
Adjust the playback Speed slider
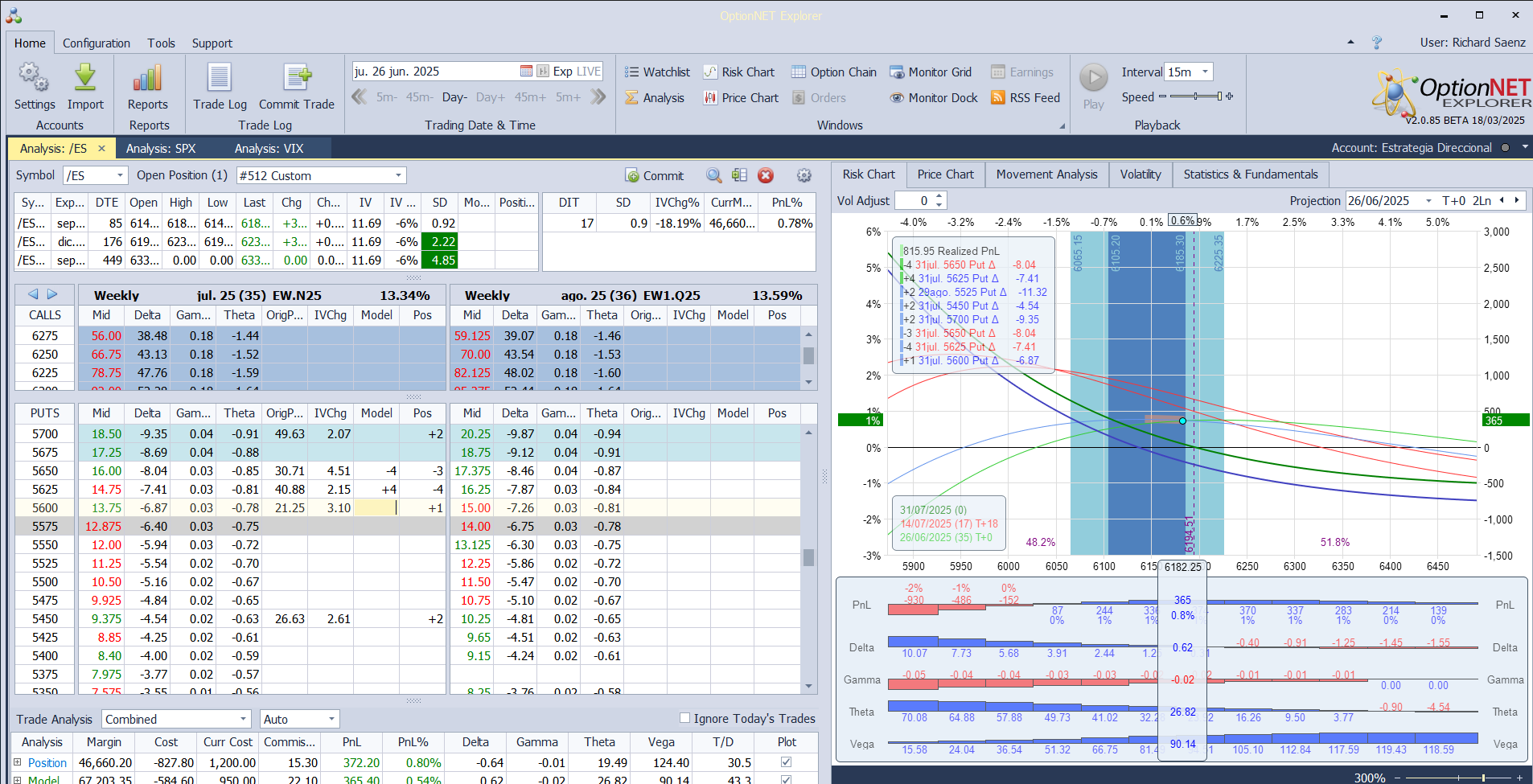[x=1196, y=96]
